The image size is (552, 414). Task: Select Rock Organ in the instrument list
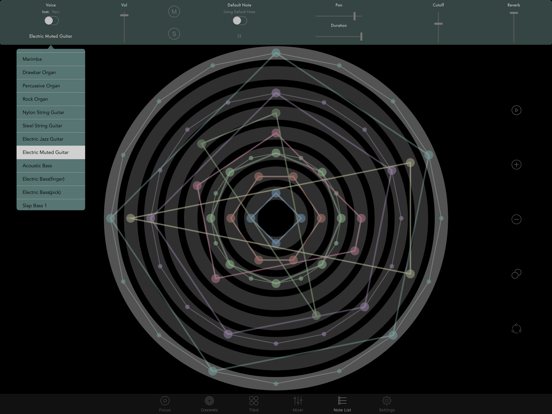[x=51, y=99]
